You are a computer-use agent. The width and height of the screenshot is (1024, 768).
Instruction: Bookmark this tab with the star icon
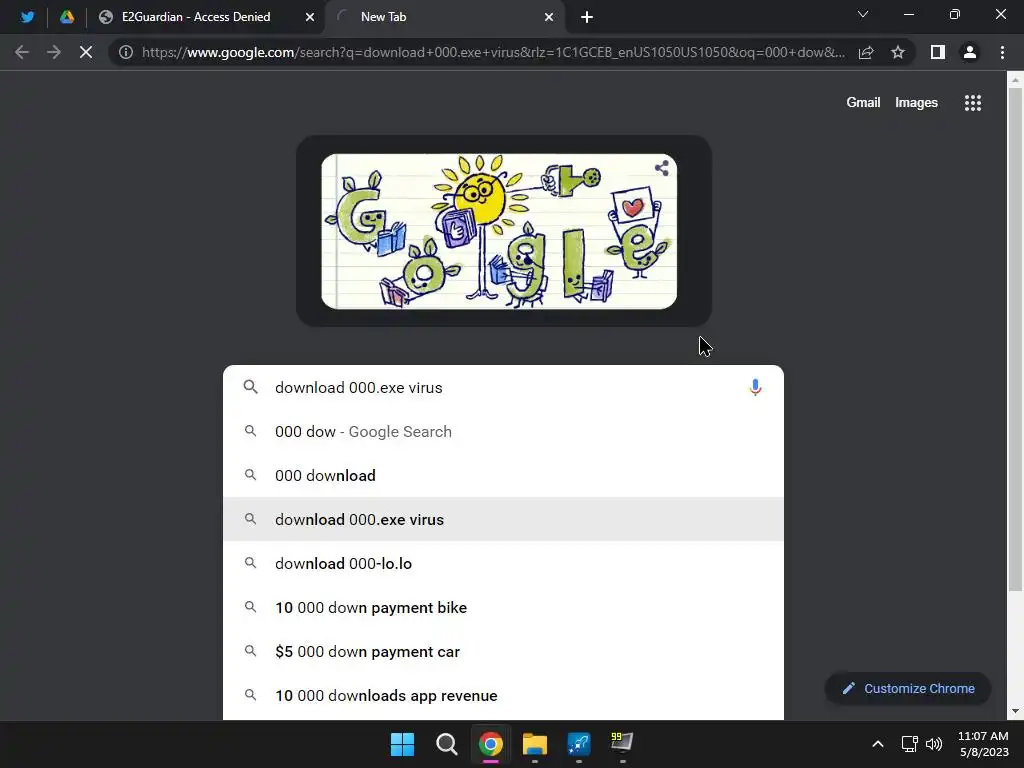pyautogui.click(x=898, y=52)
